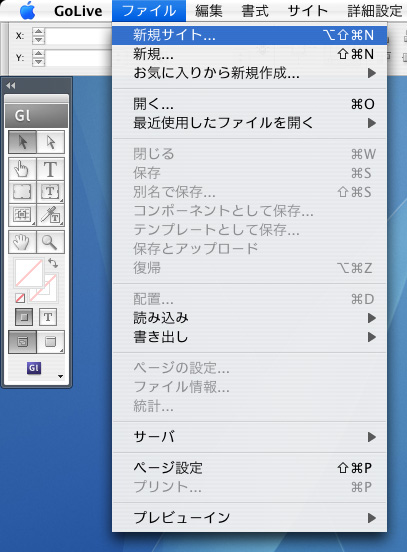Expand 最近使用したファイルを開く submenu
407x552 pixels.
pos(249,123)
